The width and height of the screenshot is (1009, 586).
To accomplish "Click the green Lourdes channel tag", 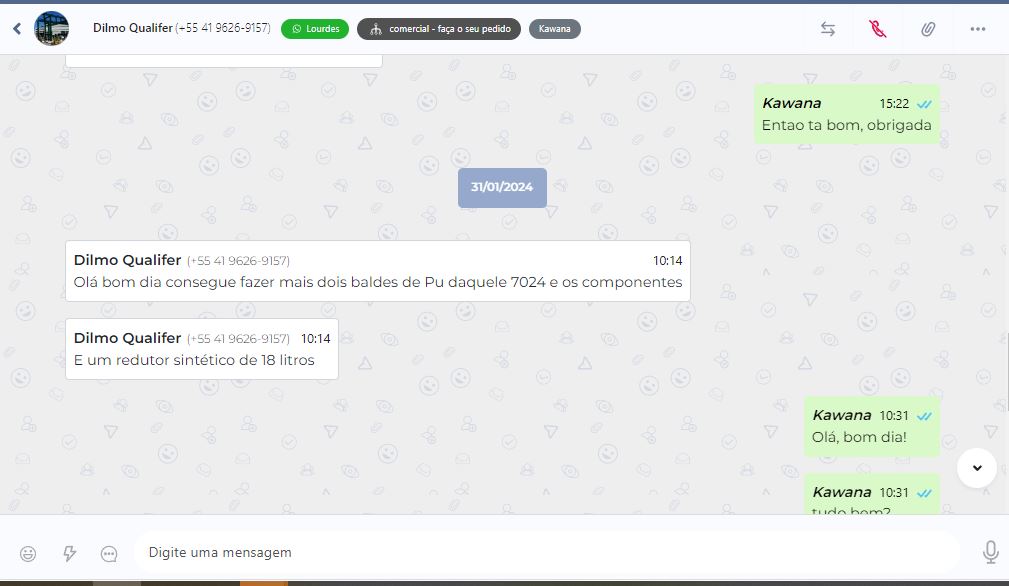I will point(315,29).
